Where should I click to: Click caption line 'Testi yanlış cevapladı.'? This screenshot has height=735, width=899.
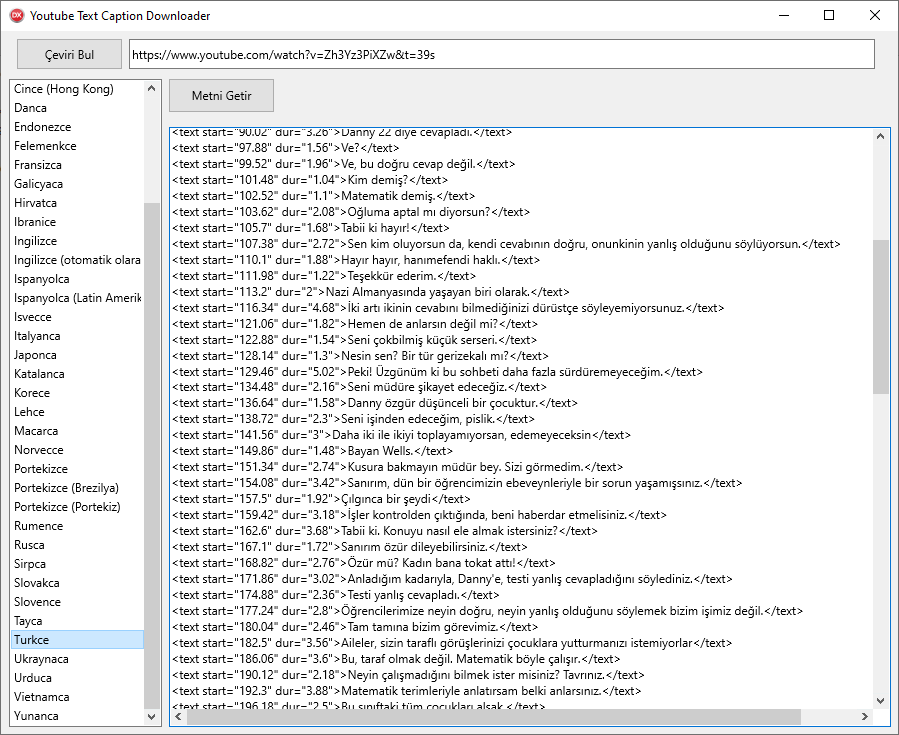335,595
